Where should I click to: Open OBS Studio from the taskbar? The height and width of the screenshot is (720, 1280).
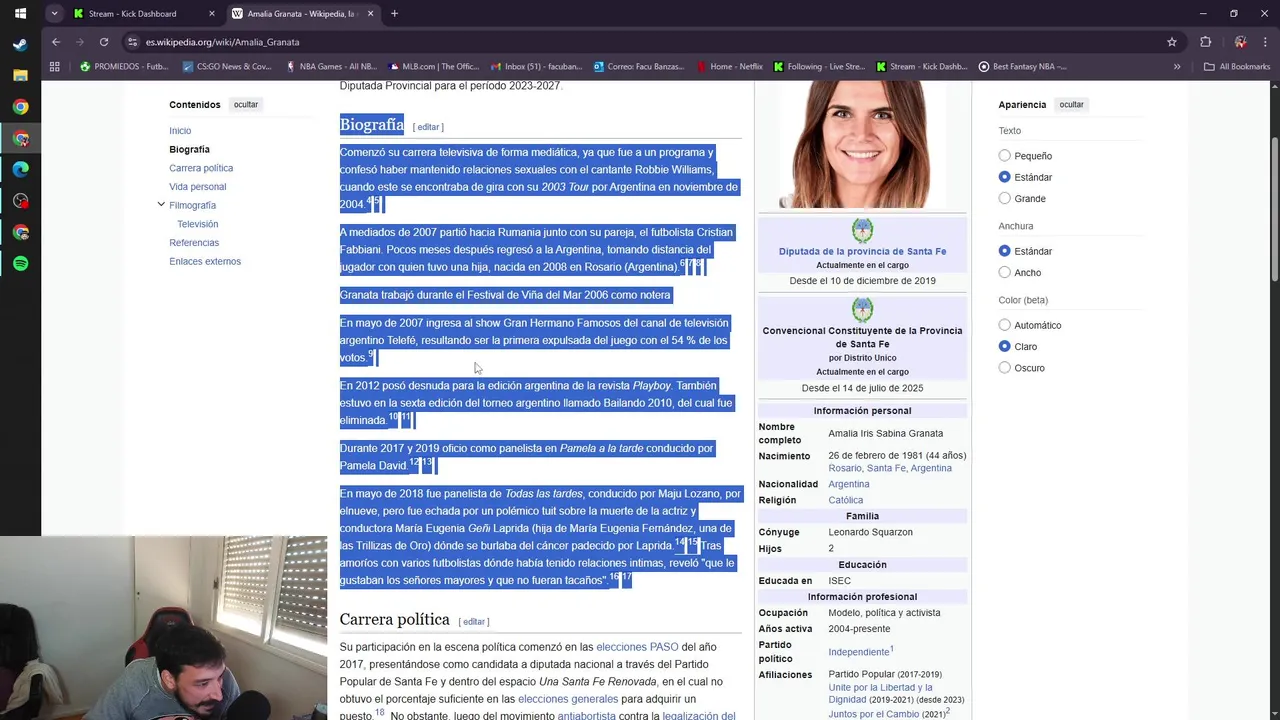20,201
